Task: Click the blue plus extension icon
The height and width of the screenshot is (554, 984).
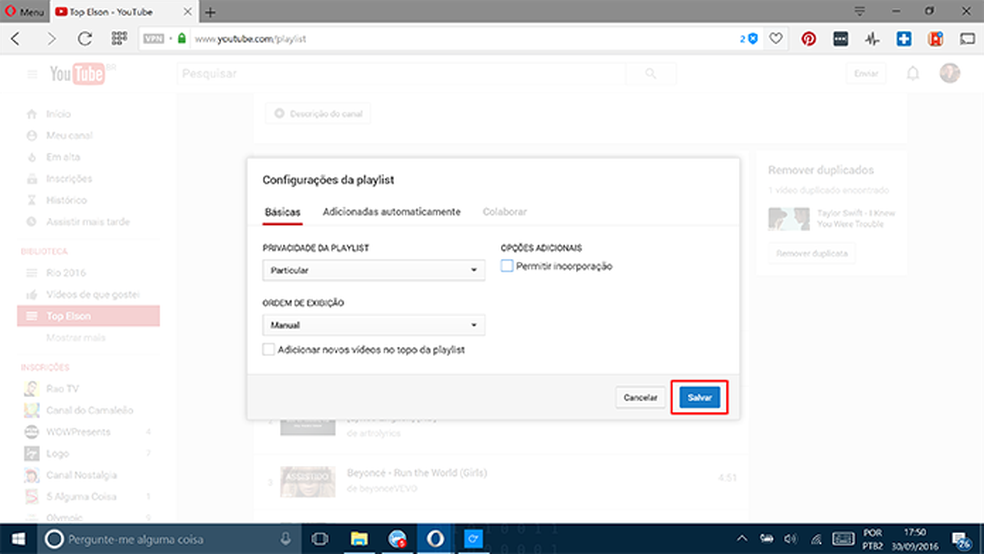Action: (x=904, y=39)
